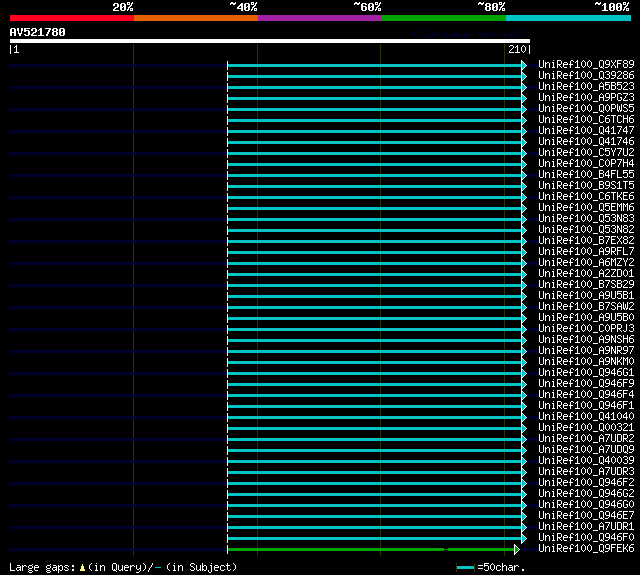The width and height of the screenshot is (640, 575).
Task: Click the cyan Q9XF89 alignment bar
Action: 374,65
